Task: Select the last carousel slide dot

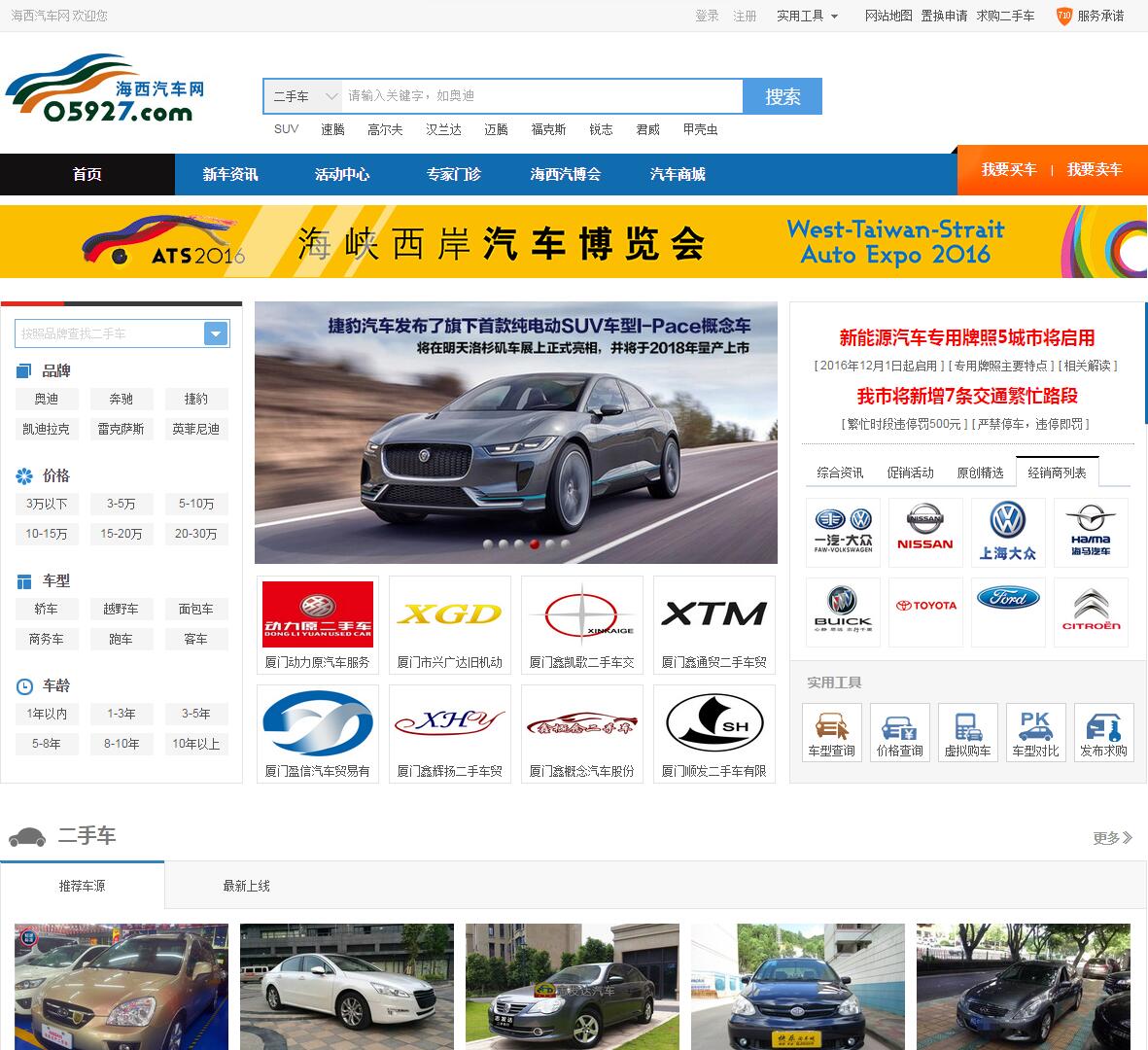Action: pos(565,544)
